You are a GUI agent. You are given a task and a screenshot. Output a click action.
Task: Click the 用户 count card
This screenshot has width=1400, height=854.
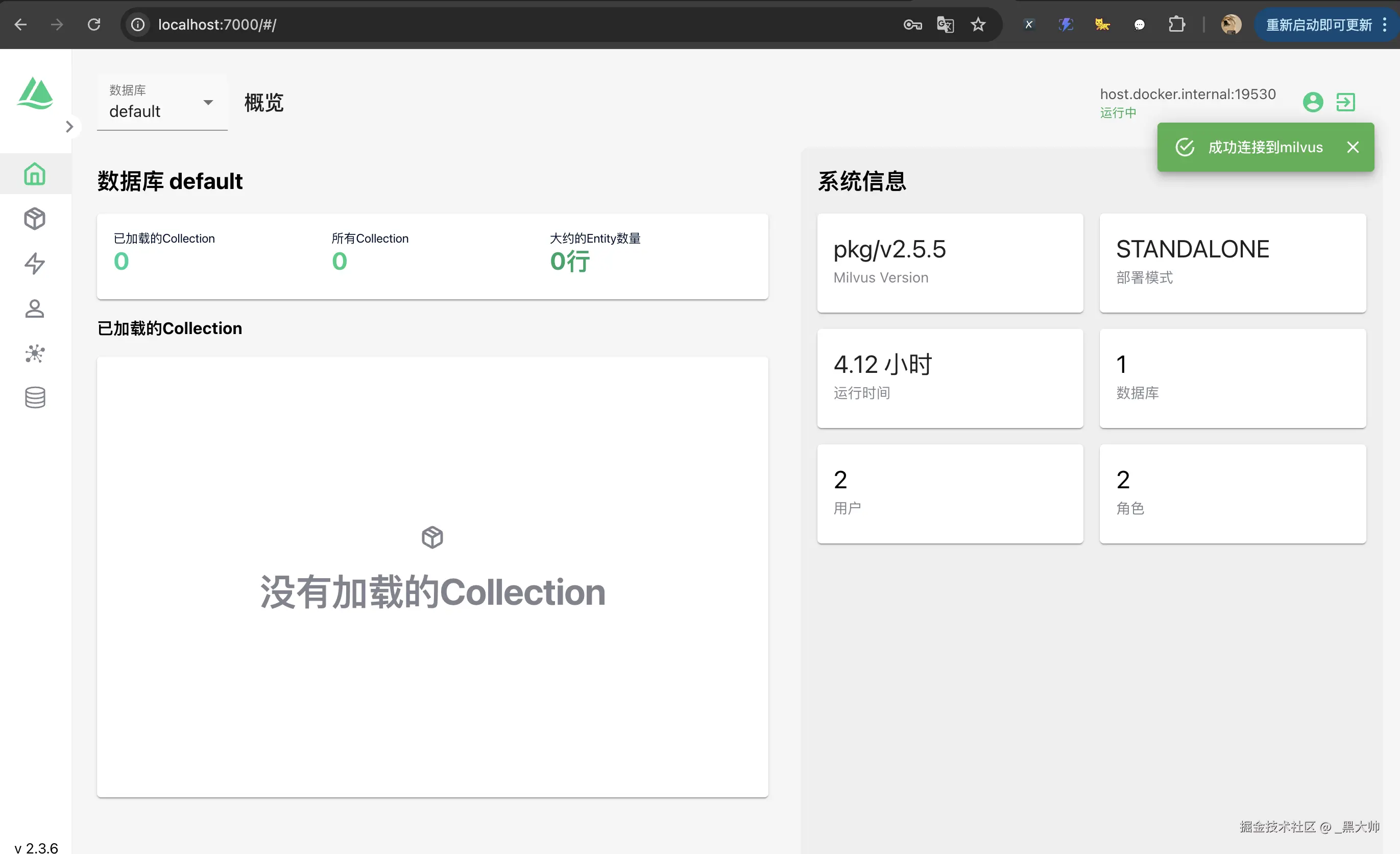[x=950, y=493]
